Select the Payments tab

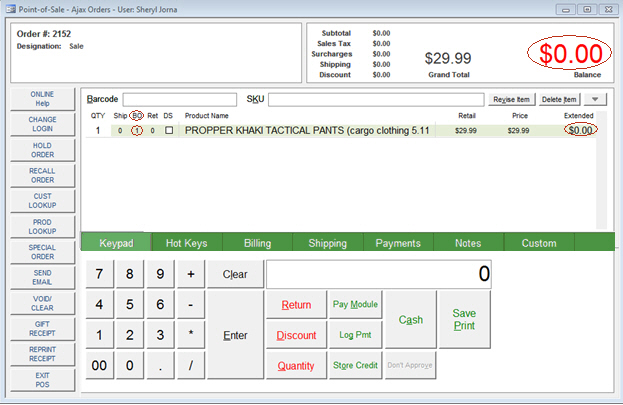398,243
